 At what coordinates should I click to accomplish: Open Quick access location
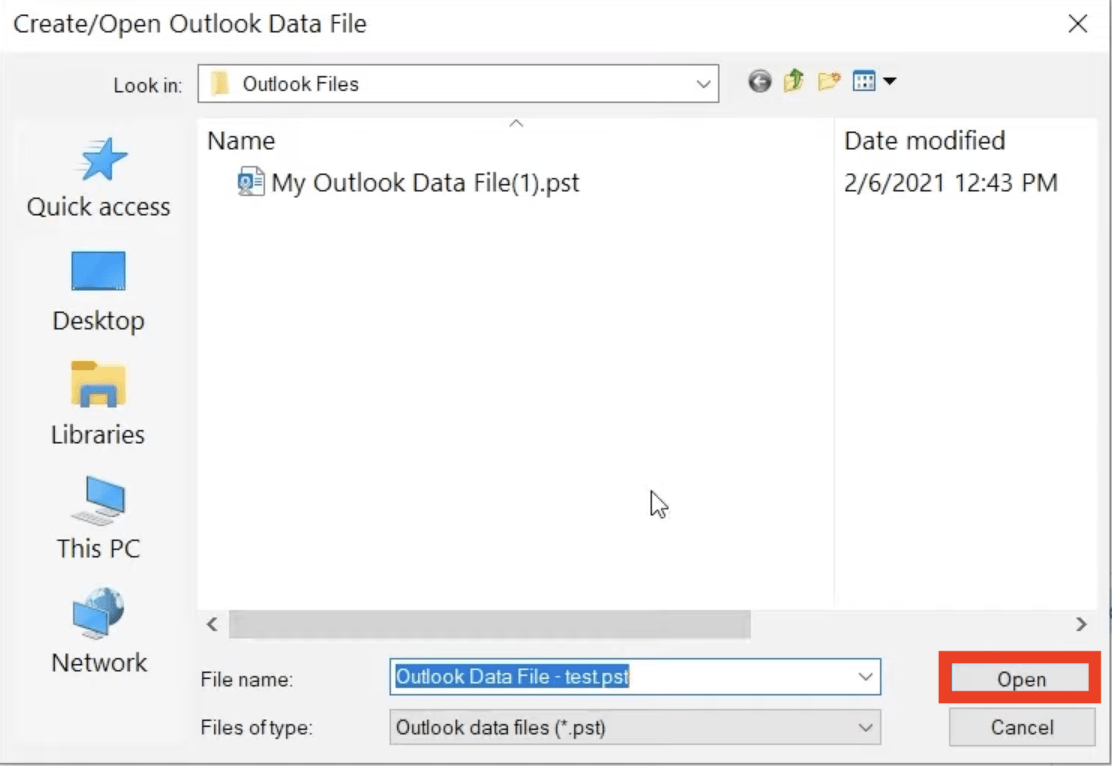[x=99, y=177]
